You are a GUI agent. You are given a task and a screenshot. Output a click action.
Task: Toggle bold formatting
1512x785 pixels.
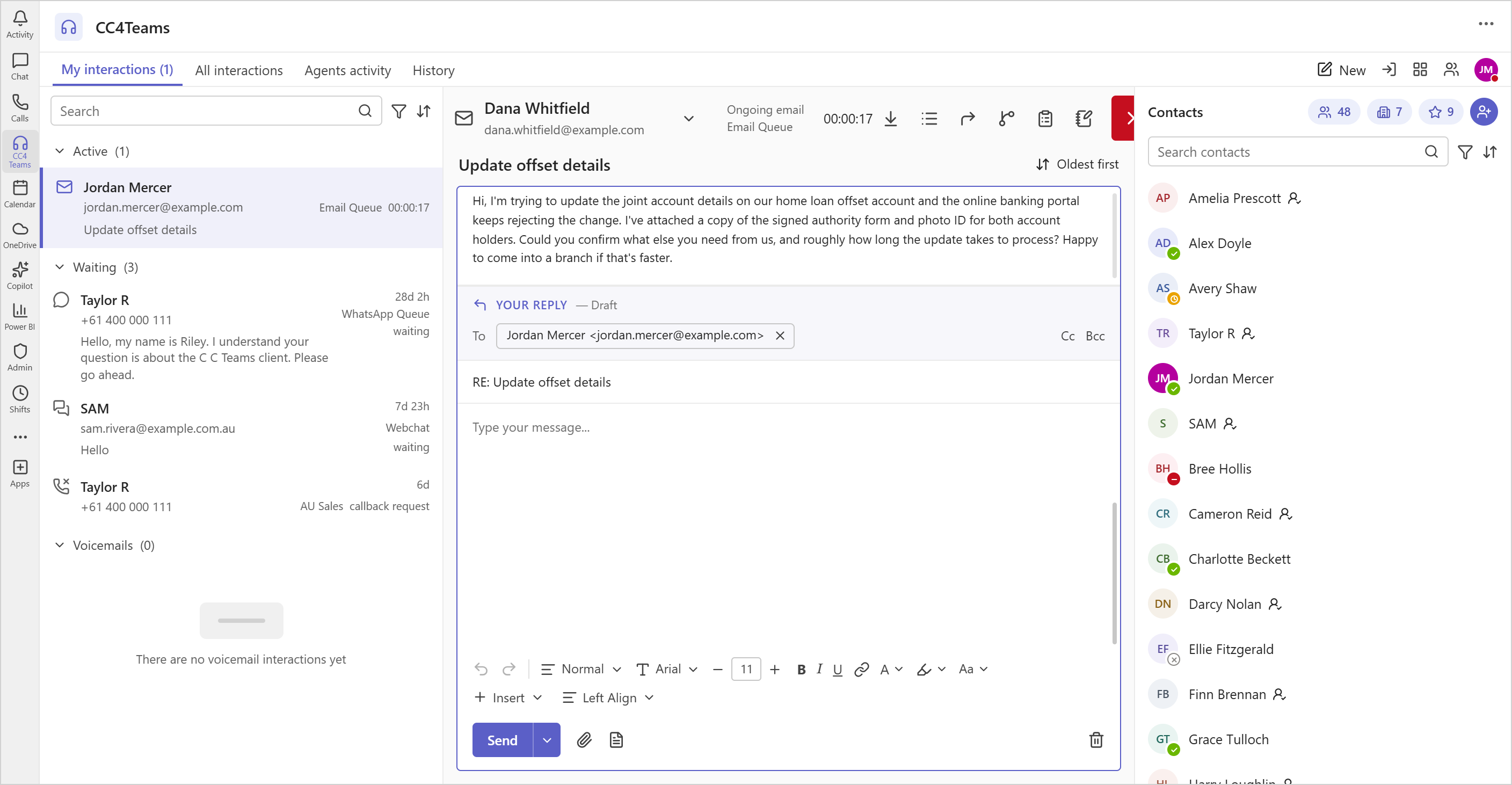pyautogui.click(x=801, y=670)
